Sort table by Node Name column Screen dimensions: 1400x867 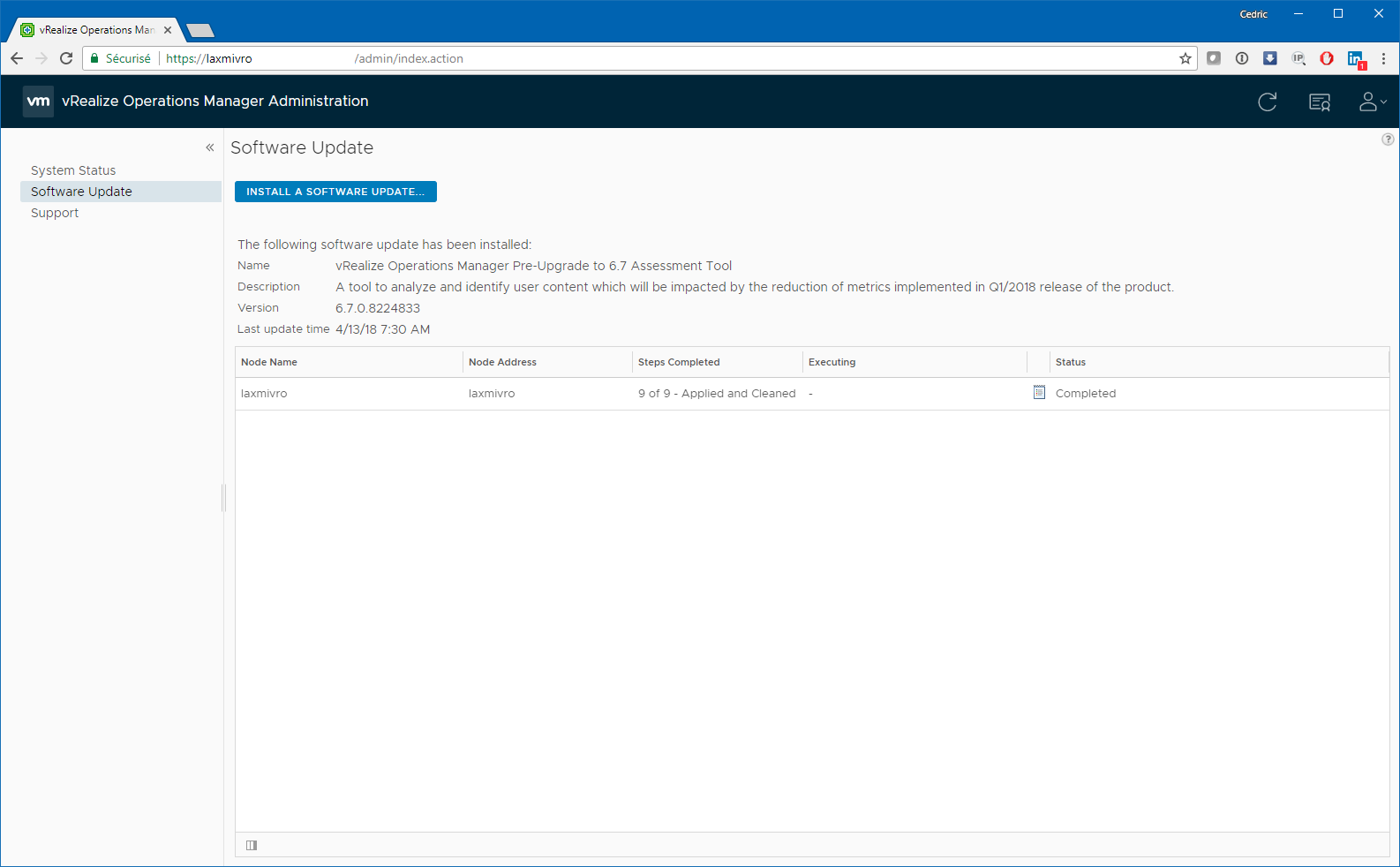coord(269,362)
